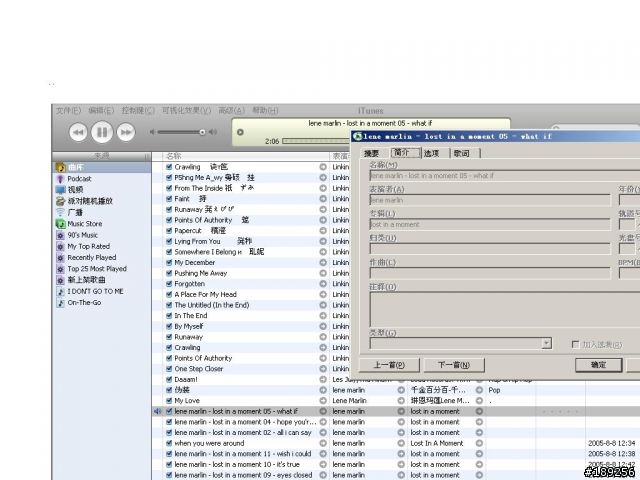
Task: Click arrow icon next to My Love
Action: pyautogui.click(x=323, y=400)
